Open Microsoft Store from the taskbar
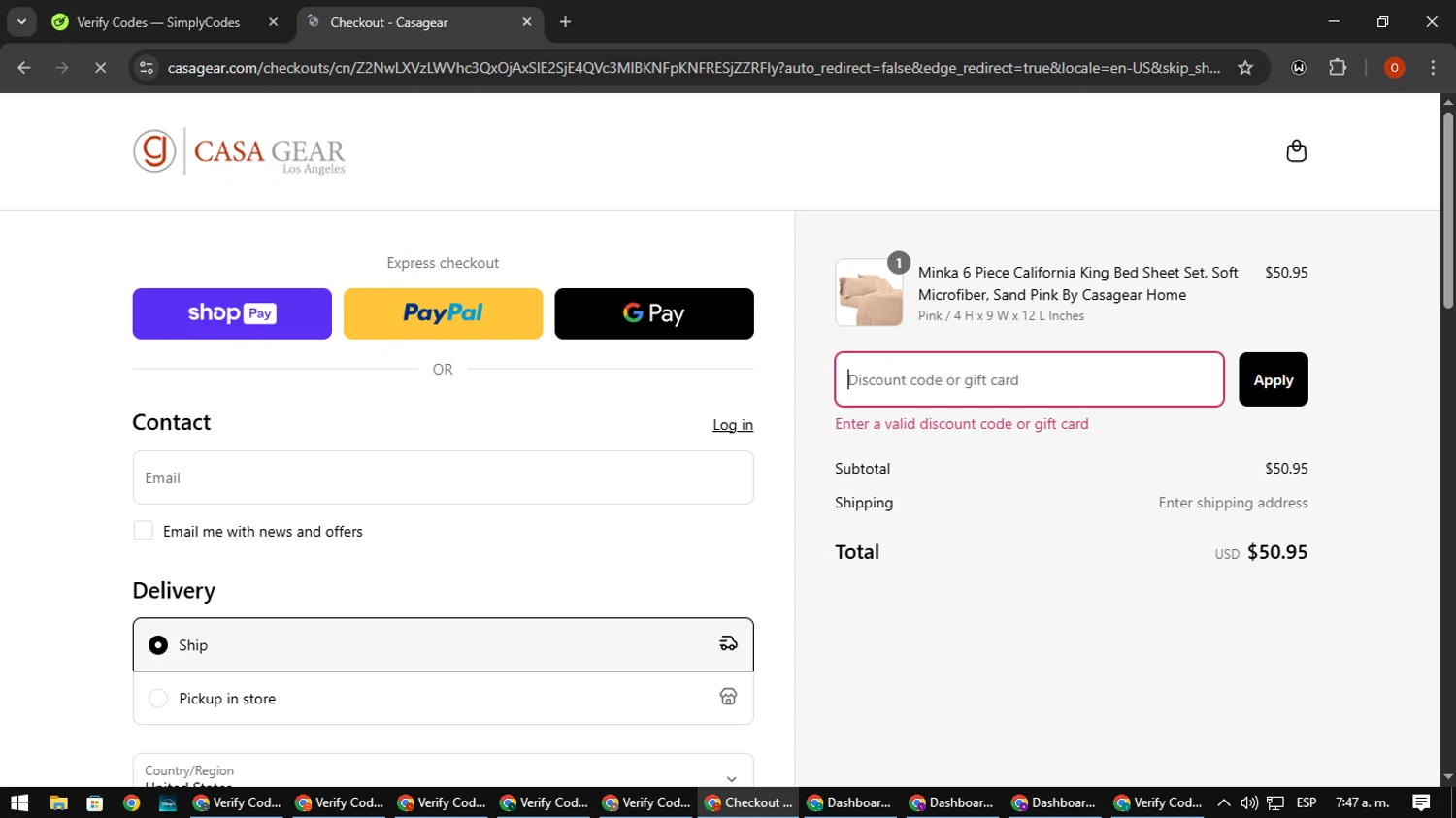Viewport: 1456px width, 818px height. tap(95, 802)
